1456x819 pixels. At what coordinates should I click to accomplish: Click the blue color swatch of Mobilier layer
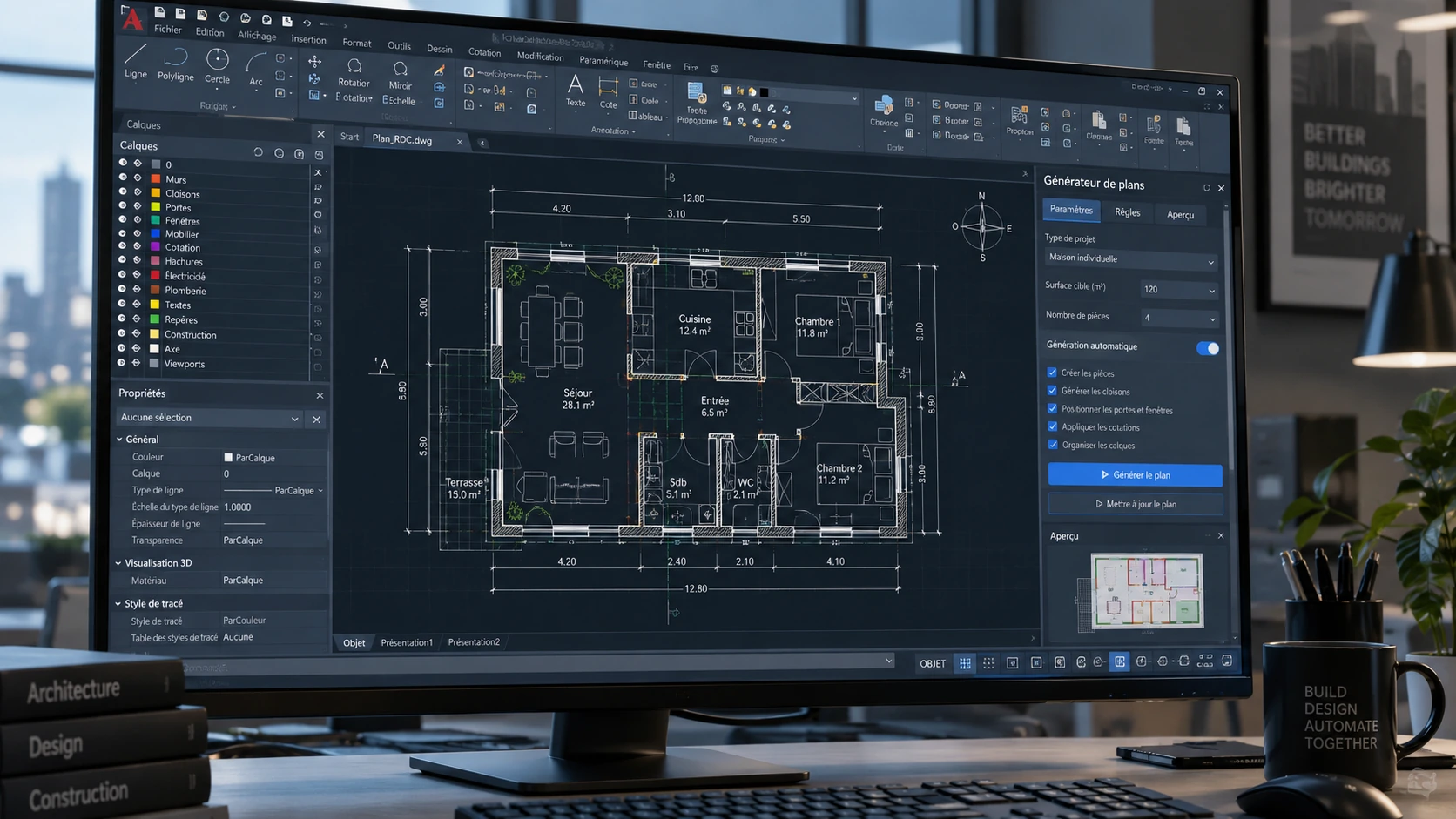[x=156, y=233]
